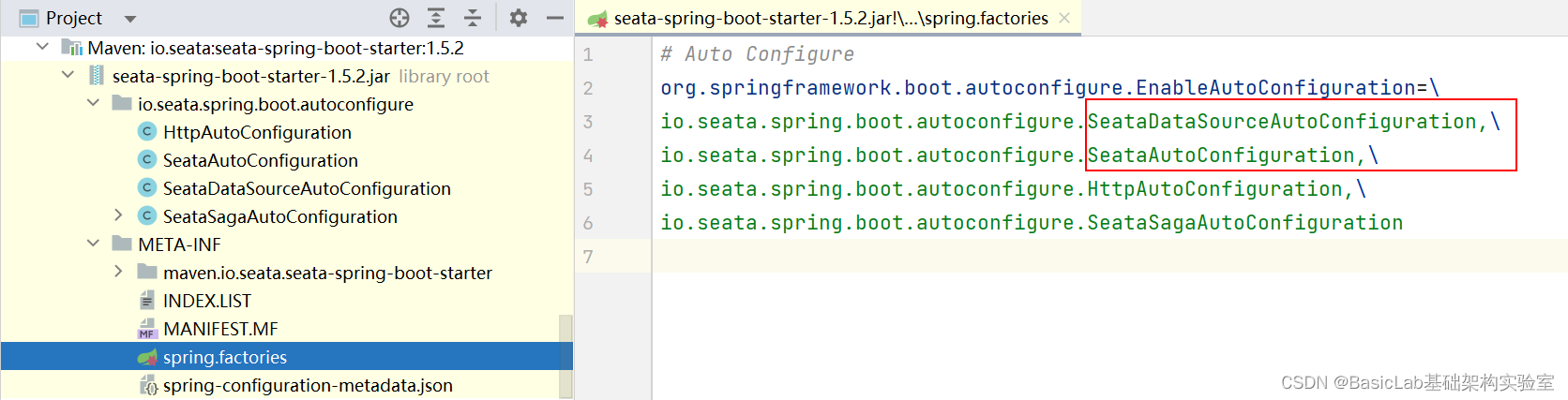Collapse the META-INF folder

tap(93, 244)
